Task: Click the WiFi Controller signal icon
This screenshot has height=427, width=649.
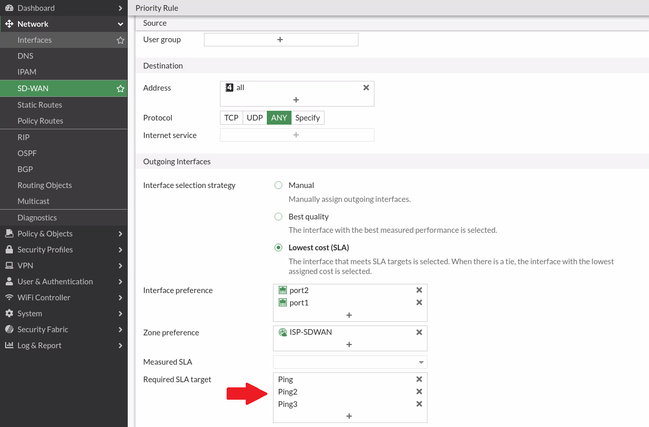Action: (x=9, y=297)
